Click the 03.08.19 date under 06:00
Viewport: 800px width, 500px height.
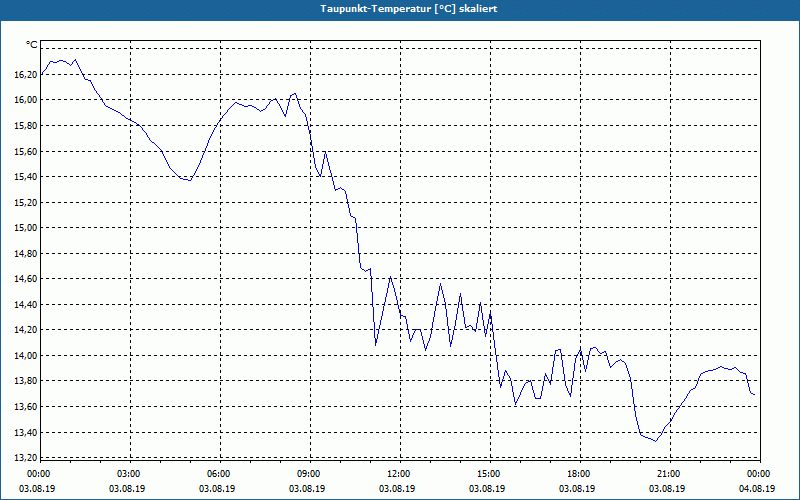point(217,489)
